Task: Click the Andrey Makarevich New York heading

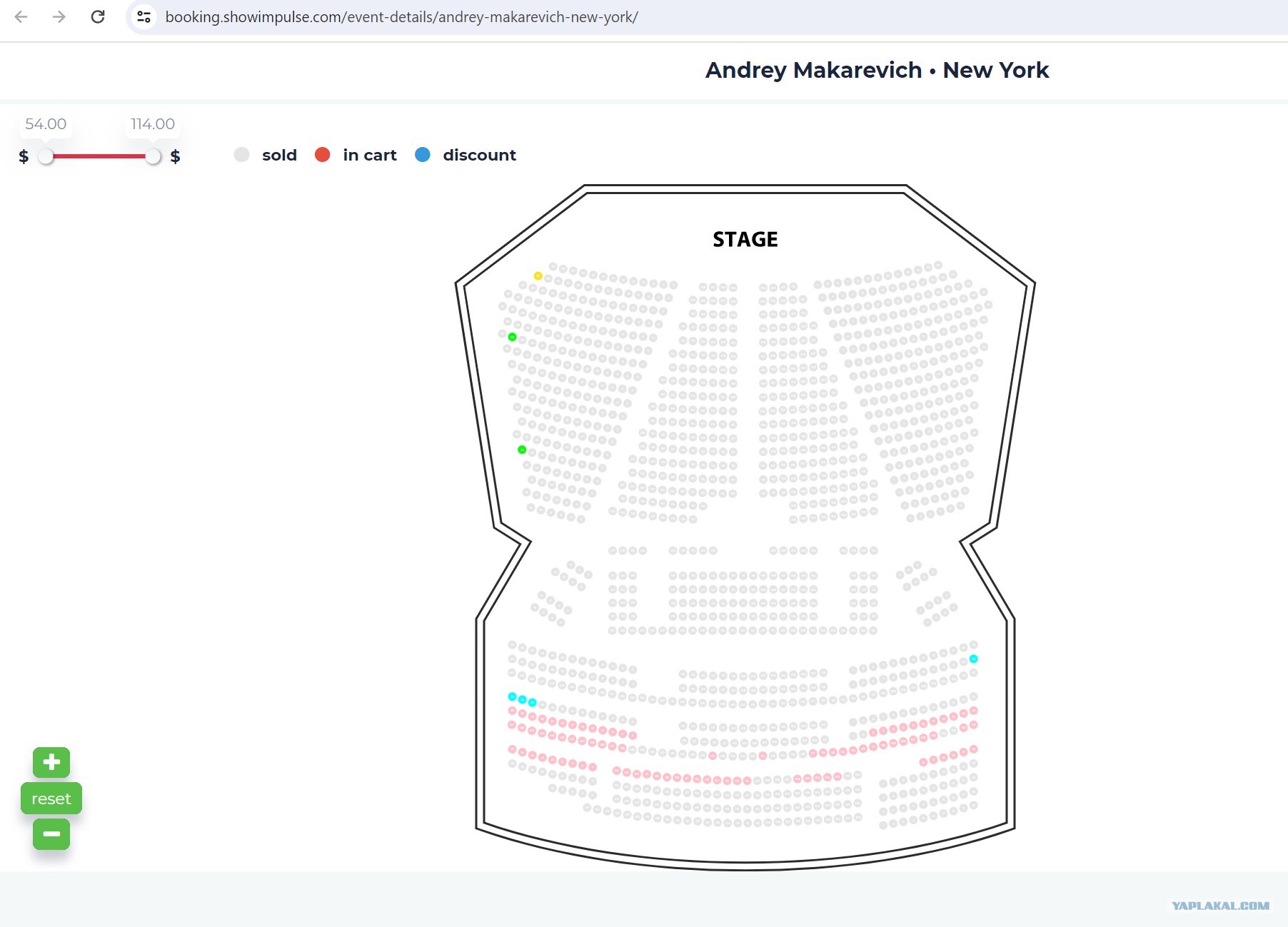Action: (877, 70)
